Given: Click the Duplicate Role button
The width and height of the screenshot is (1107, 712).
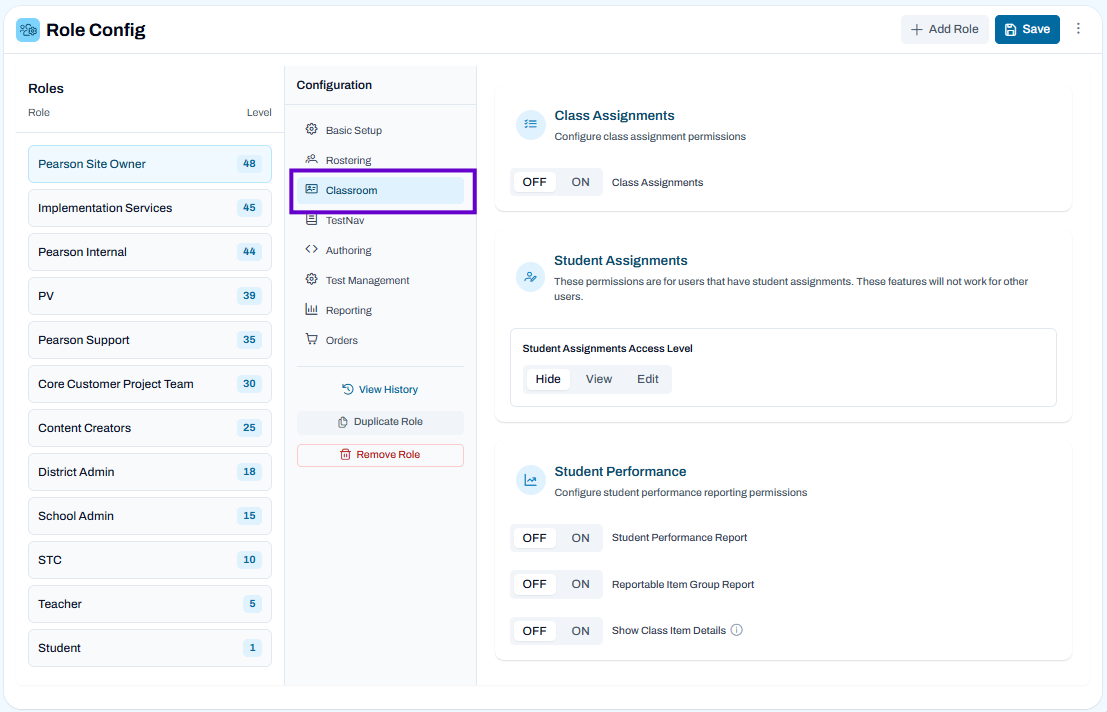Looking at the screenshot, I should [381, 422].
